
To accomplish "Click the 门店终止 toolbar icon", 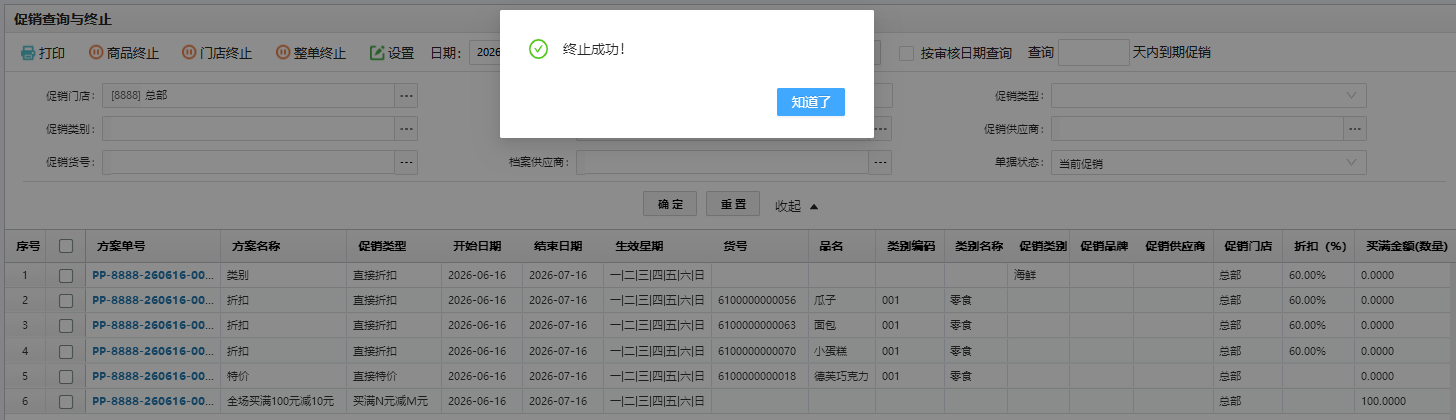I will 189,53.
